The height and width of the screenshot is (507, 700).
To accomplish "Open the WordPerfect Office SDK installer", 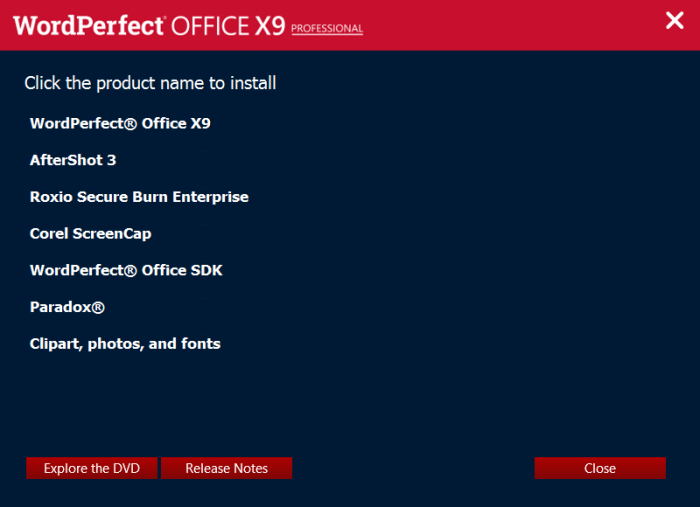I will click(126, 270).
